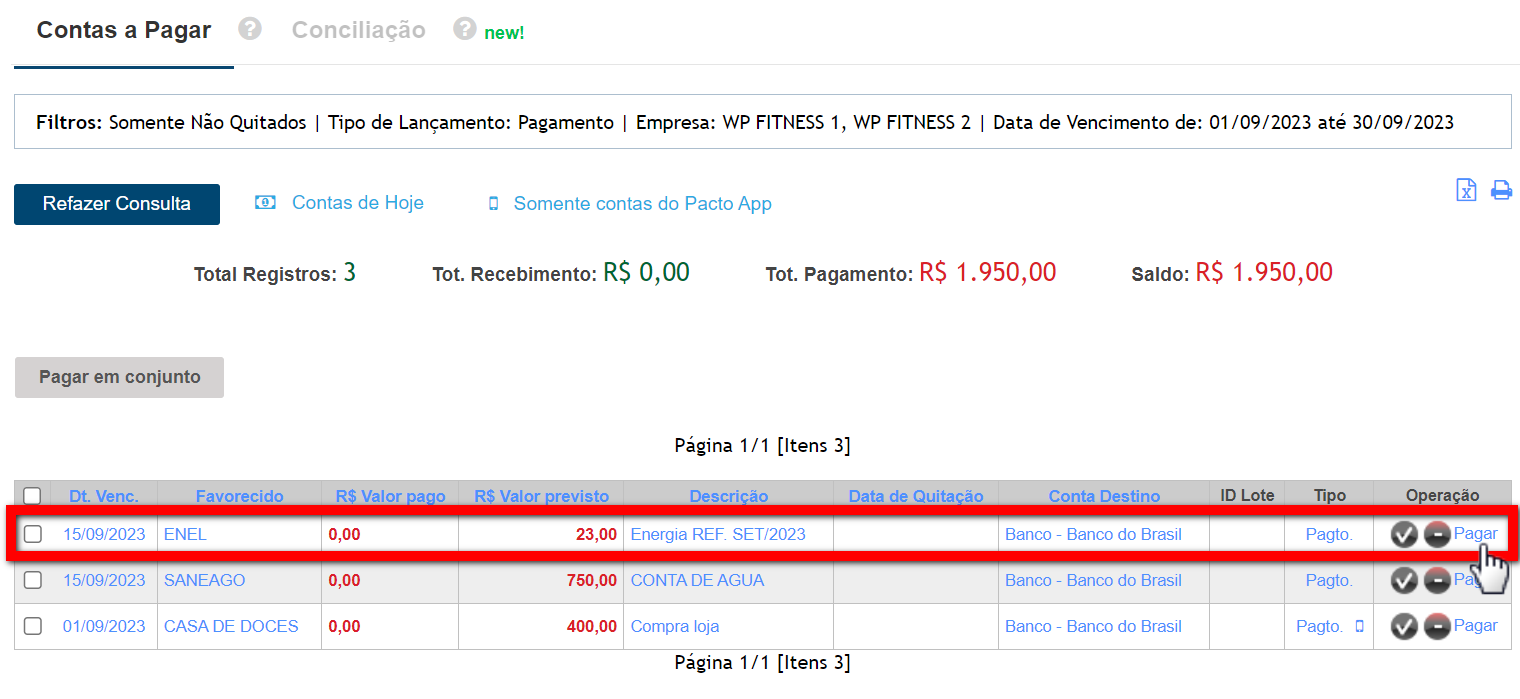Click the printer icon
Image resolution: width=1520 pixels, height=699 pixels.
coord(1501,190)
